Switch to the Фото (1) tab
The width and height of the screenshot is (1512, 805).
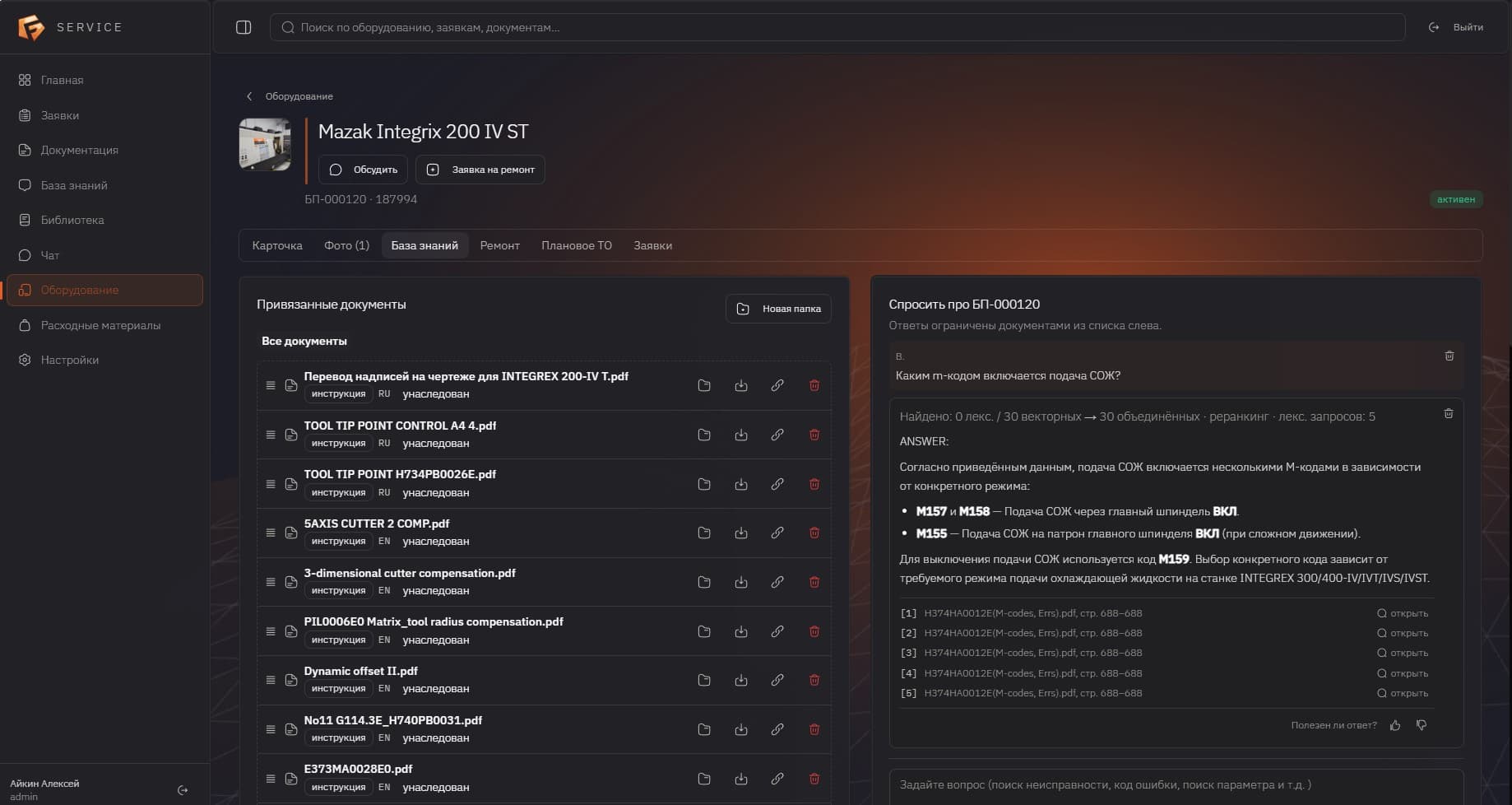tap(346, 245)
